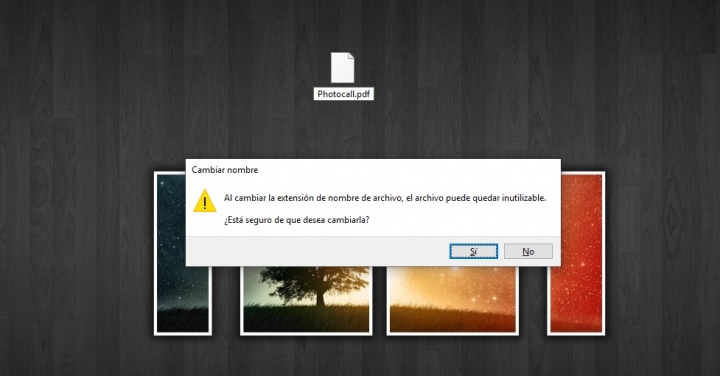Viewport: 720px width, 376px height.
Task: Click the Photocall.pdf file name label
Action: [343, 94]
